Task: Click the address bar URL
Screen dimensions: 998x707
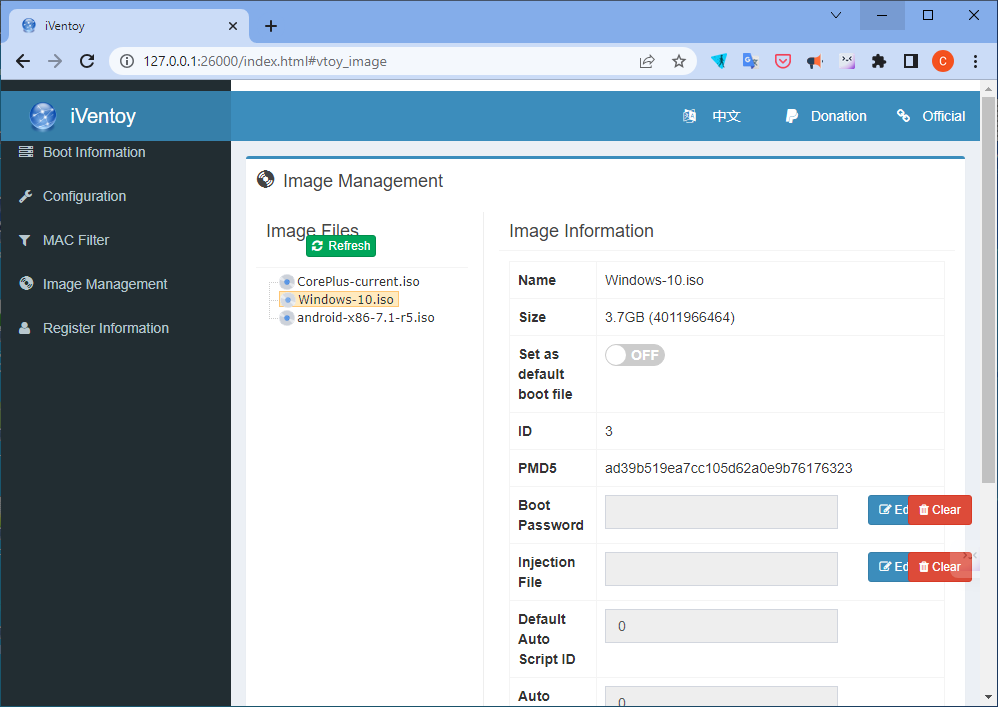Action: click(x=265, y=62)
